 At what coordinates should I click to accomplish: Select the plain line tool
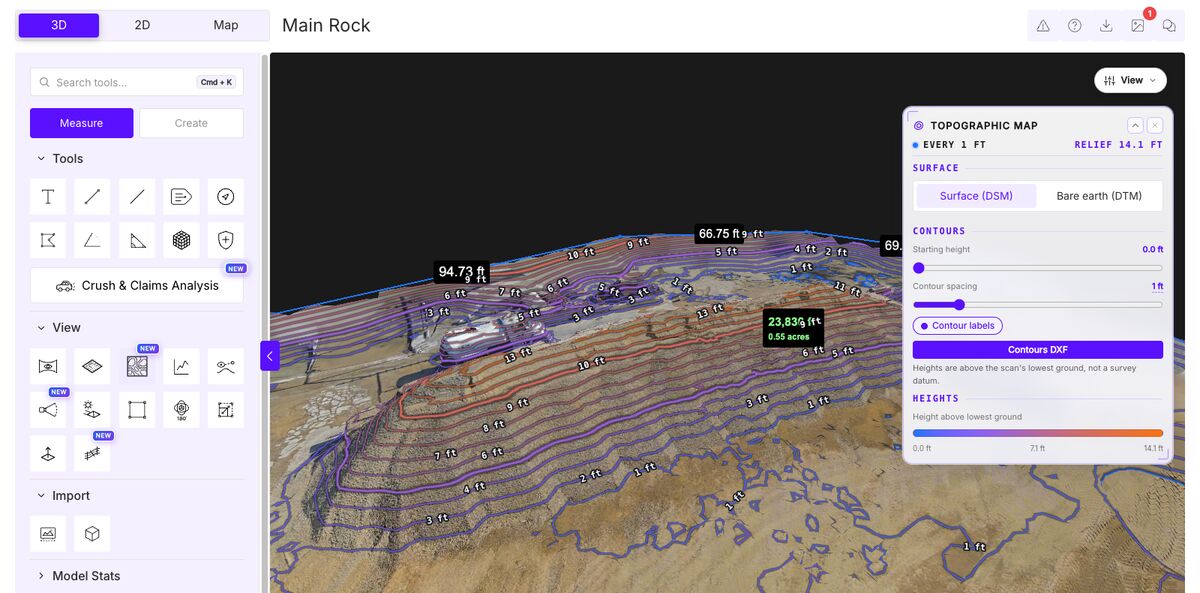pyautogui.click(x=137, y=197)
